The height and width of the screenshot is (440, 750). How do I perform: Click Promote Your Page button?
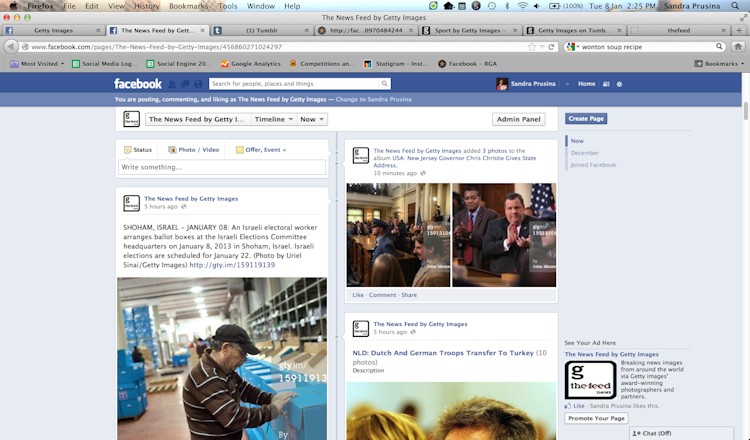coord(596,418)
